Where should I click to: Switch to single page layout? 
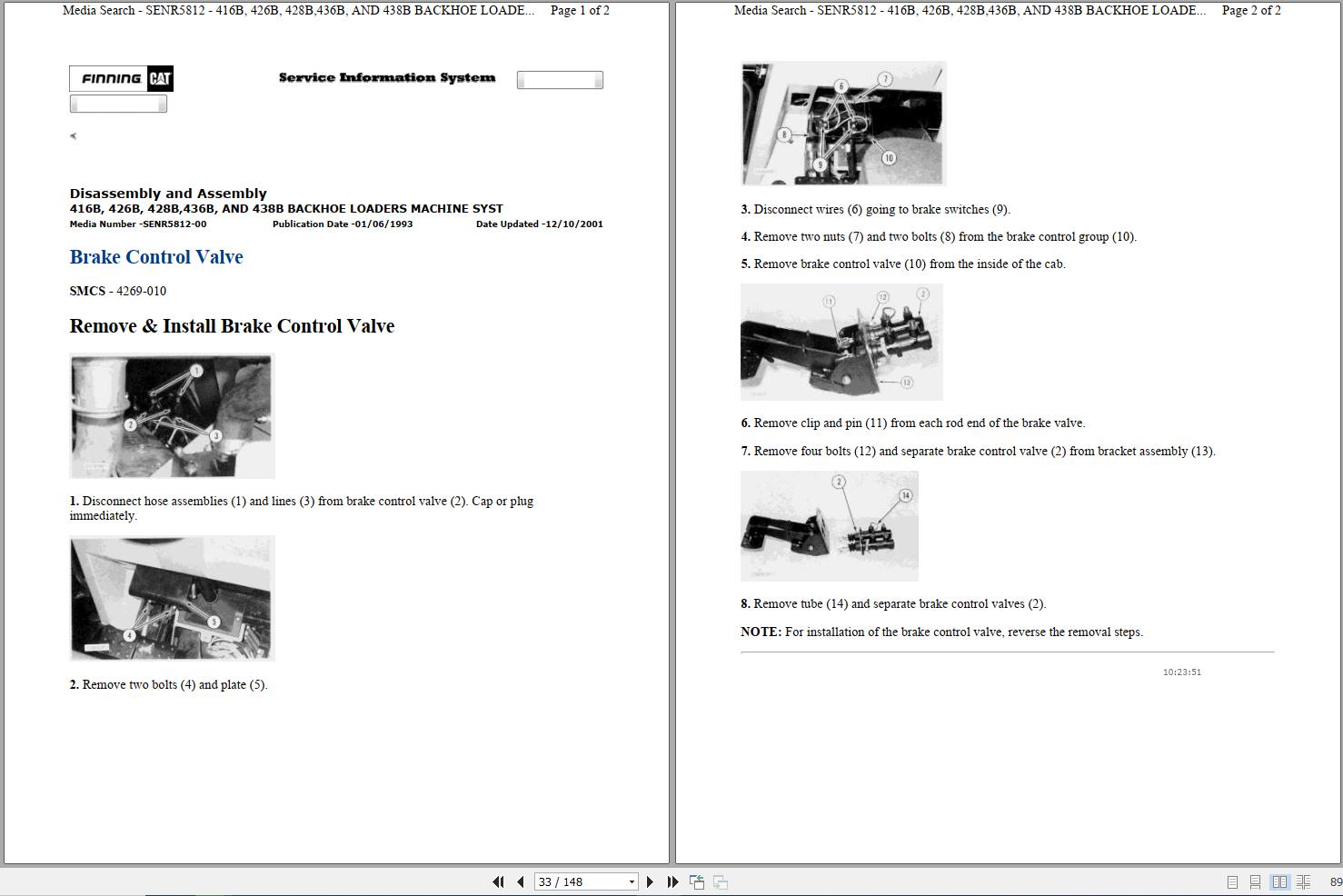(x=1233, y=881)
